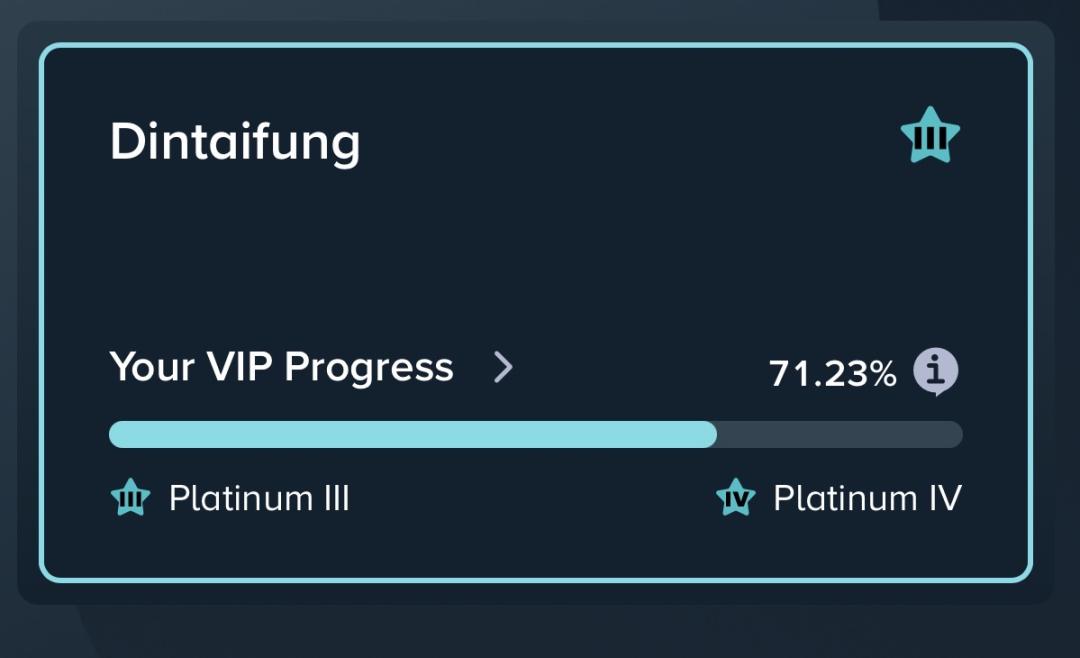The width and height of the screenshot is (1080, 658).
Task: Open the info icon next to 71.23%
Action: 935,372
